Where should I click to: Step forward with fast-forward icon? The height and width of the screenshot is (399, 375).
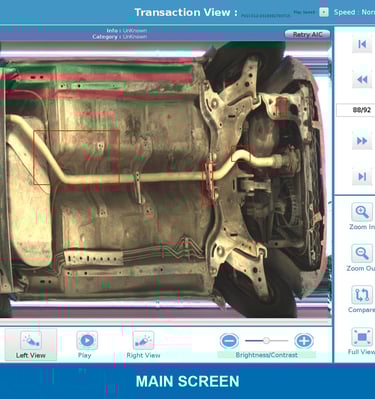click(x=362, y=141)
